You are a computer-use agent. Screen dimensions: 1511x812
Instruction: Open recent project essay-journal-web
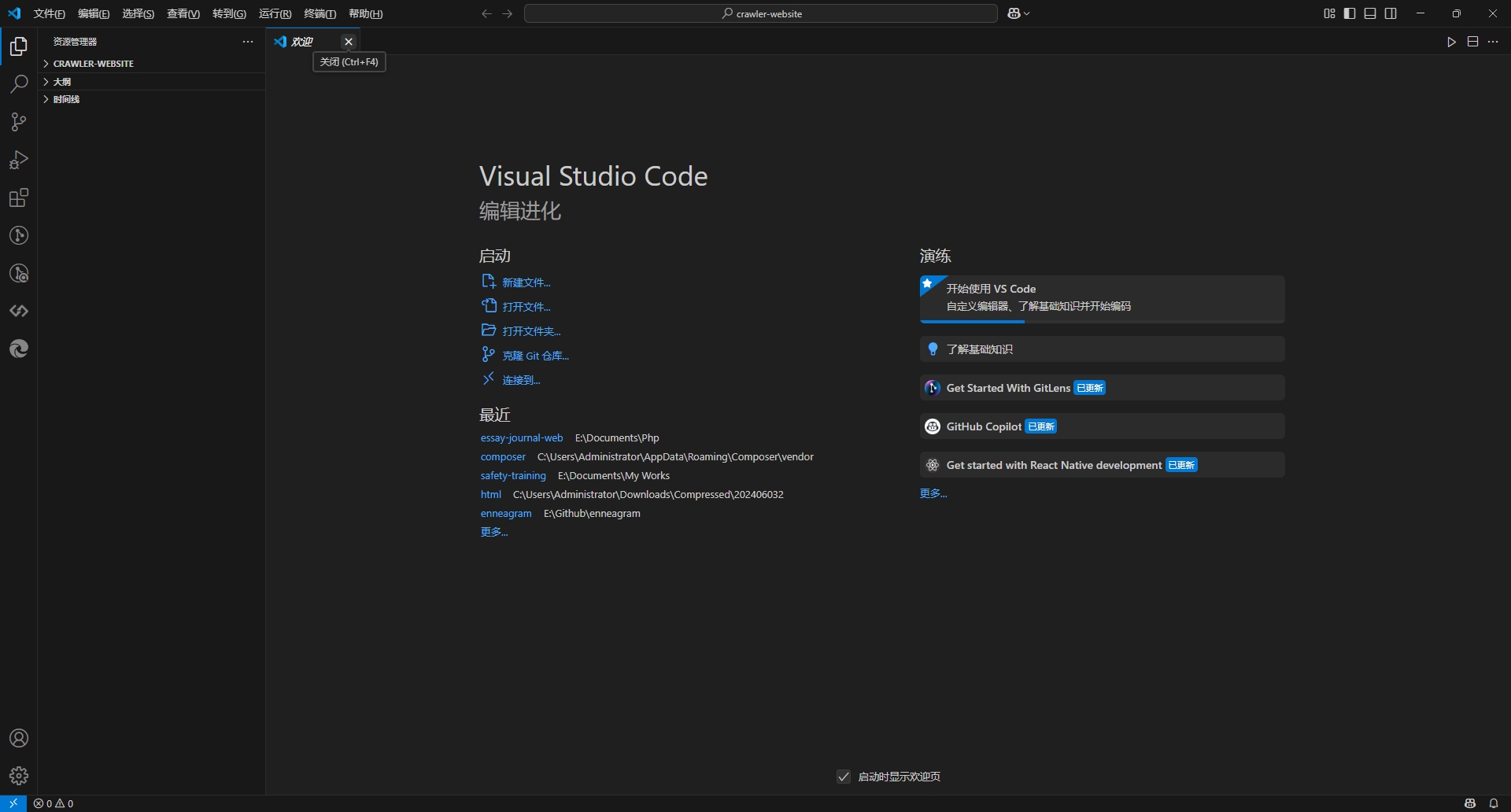click(522, 438)
